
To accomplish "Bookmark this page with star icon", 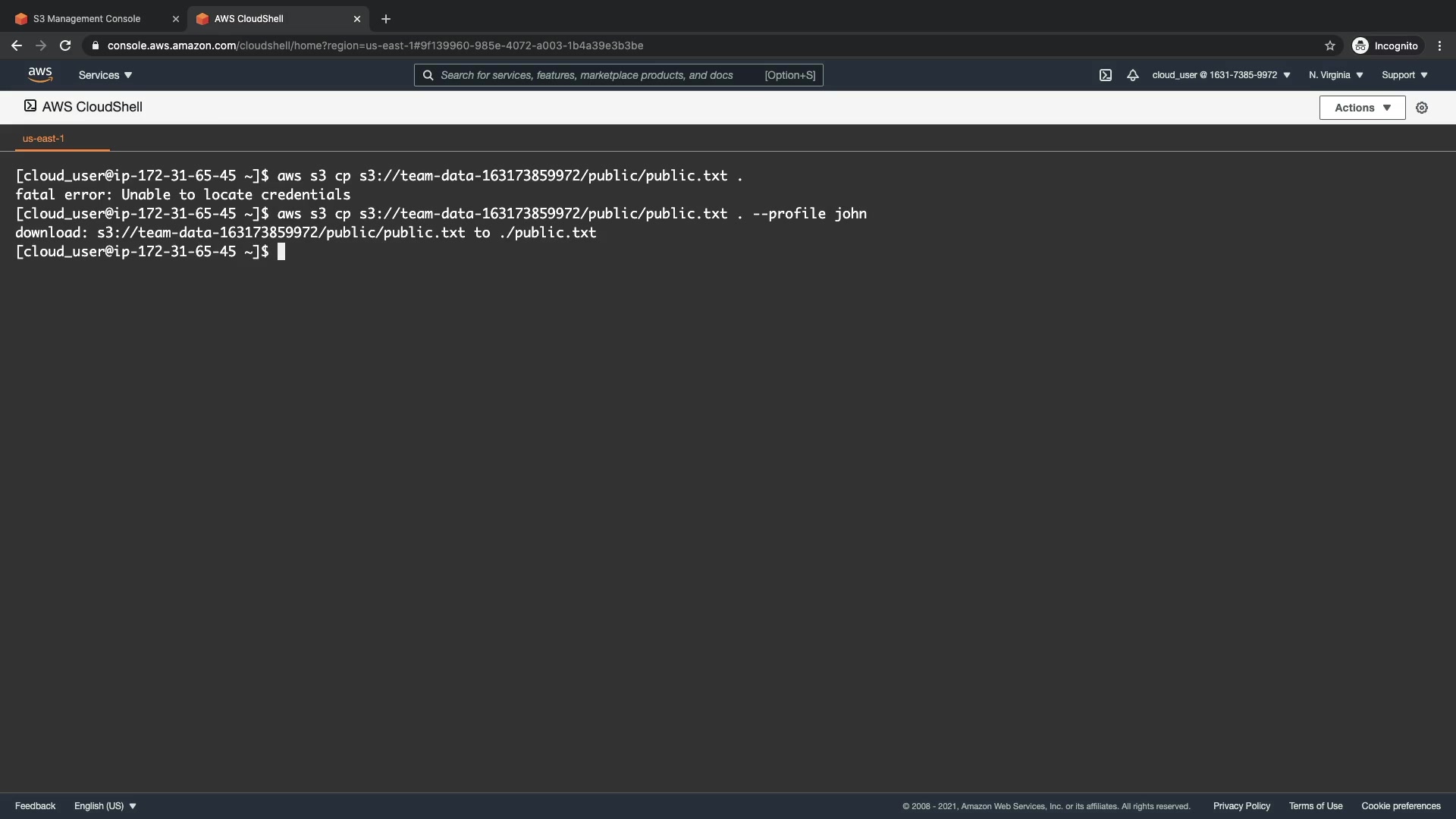I will tap(1329, 45).
